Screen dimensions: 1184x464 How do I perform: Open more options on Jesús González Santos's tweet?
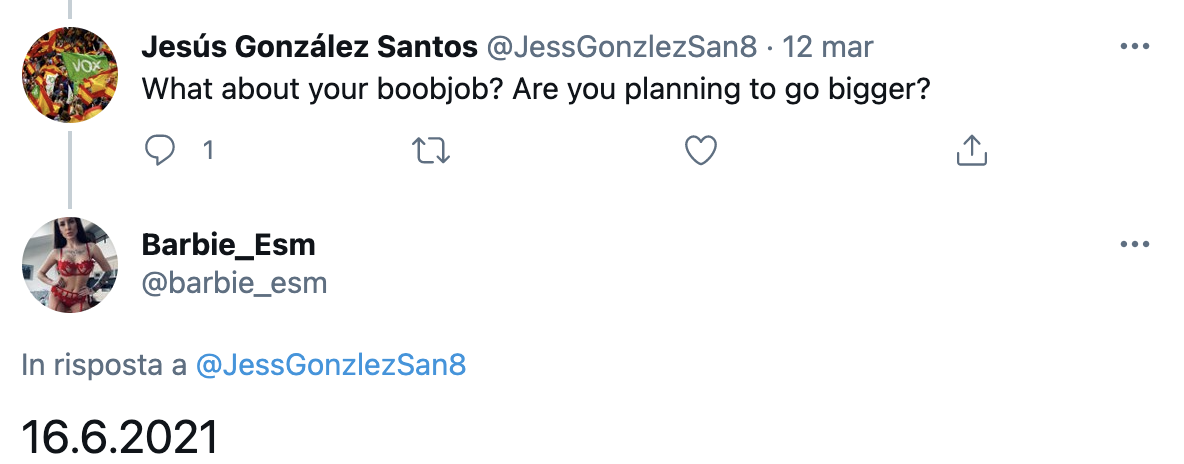tap(1134, 47)
